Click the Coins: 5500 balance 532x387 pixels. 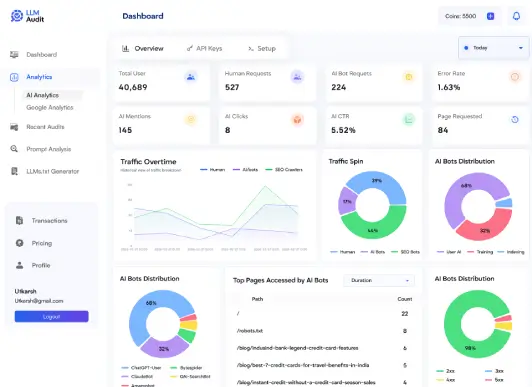[460, 16]
